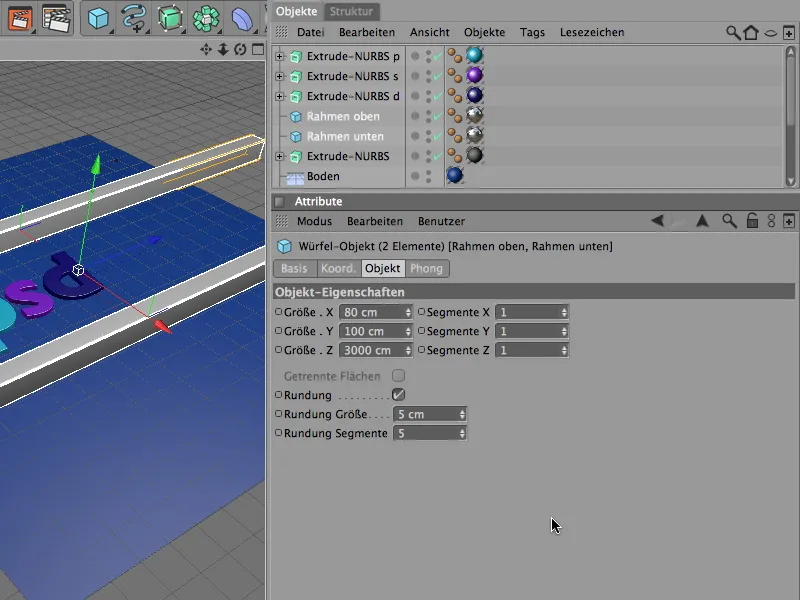Open the Koord. attribute tab
Screen dimensions: 800x600
(337, 268)
